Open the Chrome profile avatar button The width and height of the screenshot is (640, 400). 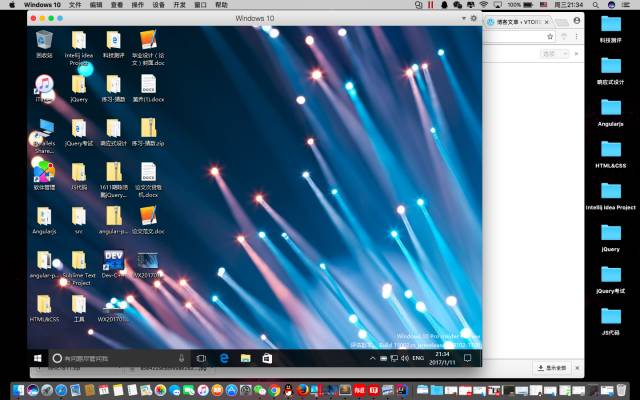(577, 20)
